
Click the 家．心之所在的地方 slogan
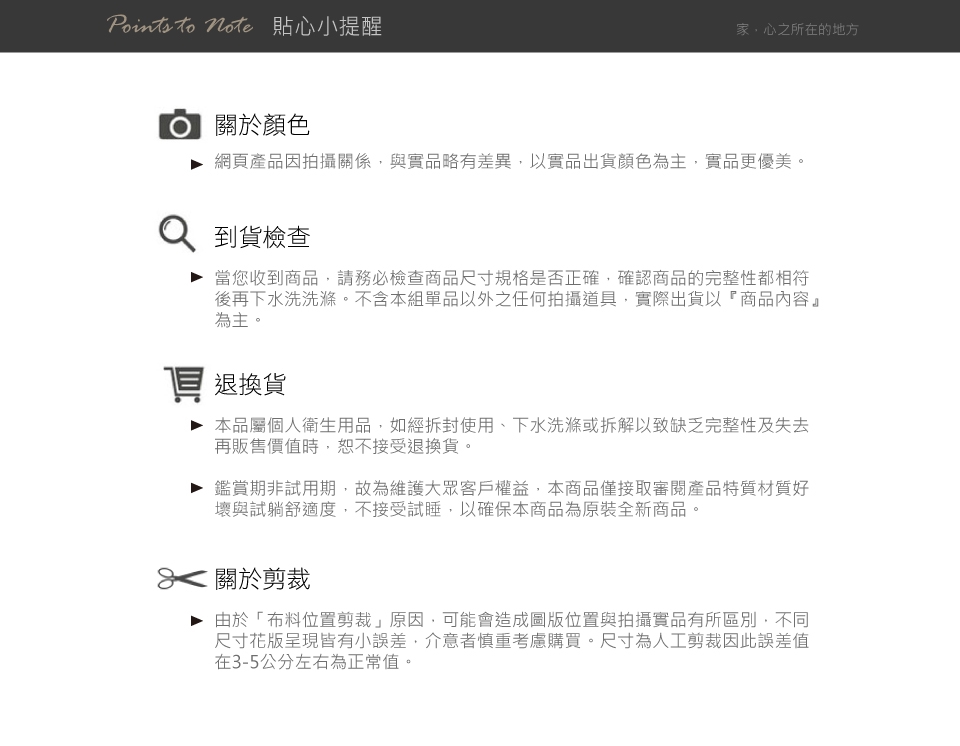point(797,29)
